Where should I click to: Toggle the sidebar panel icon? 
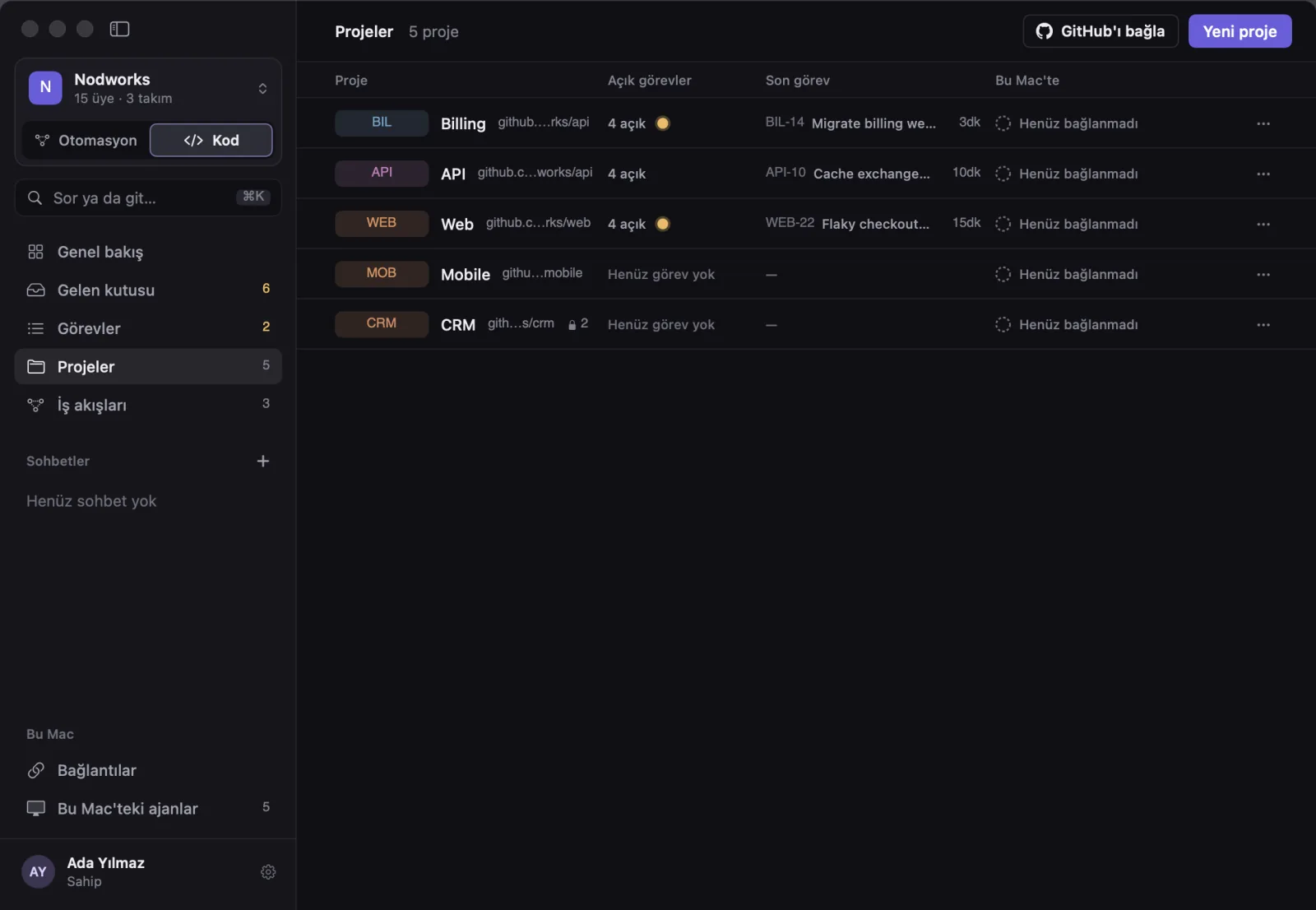pyautogui.click(x=119, y=29)
